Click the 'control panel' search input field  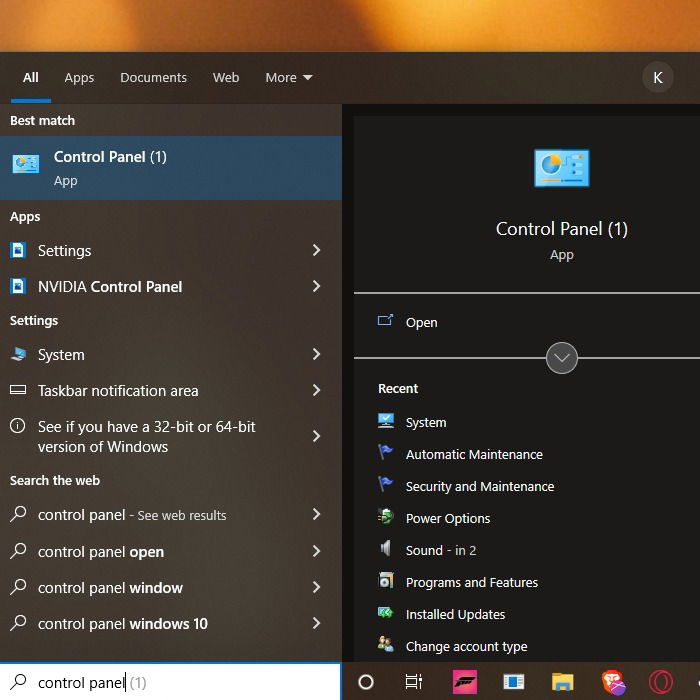(x=170, y=682)
